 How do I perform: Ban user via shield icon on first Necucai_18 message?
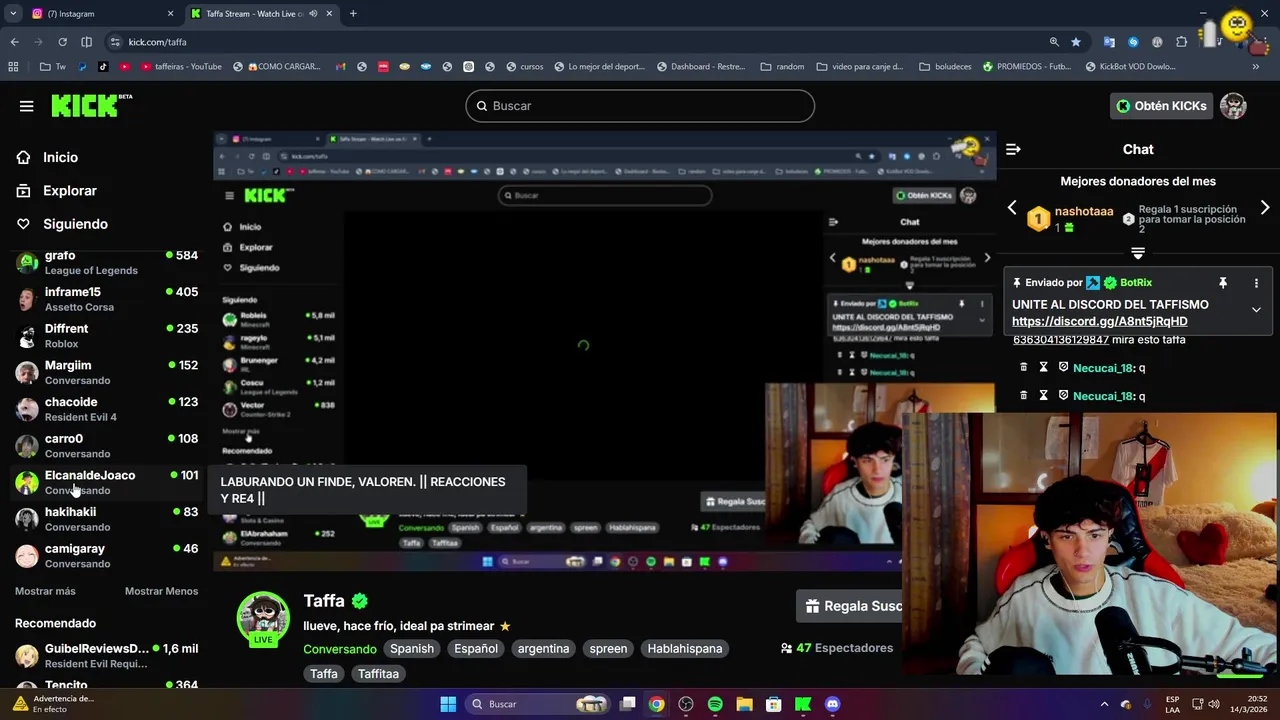1063,368
